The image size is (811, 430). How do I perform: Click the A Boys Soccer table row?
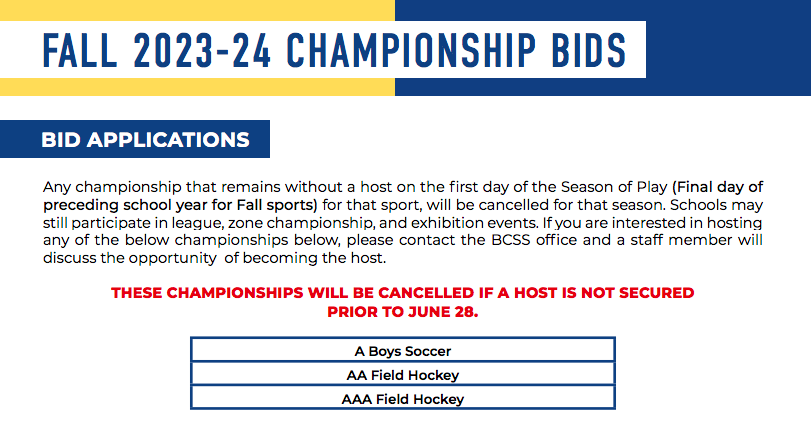pyautogui.click(x=403, y=350)
